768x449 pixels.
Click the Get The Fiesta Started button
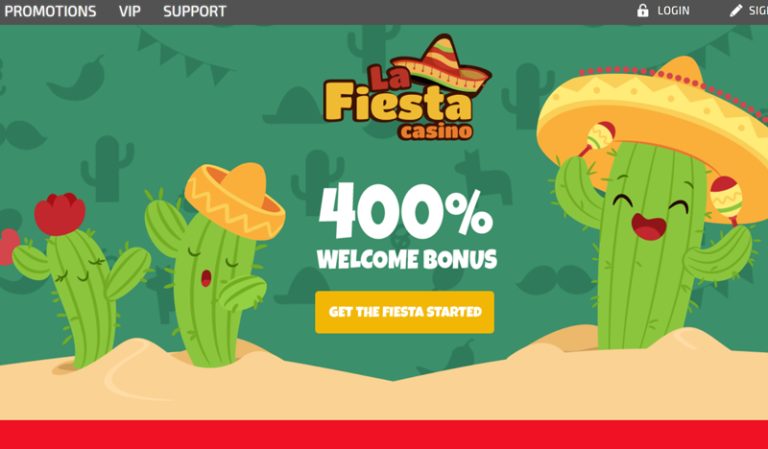(405, 312)
